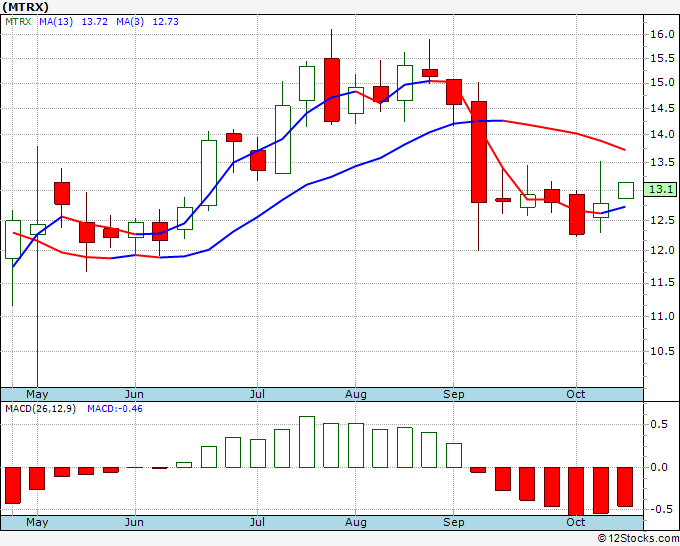
Task: Click Aug on the price chart time axis
Action: click(356, 394)
